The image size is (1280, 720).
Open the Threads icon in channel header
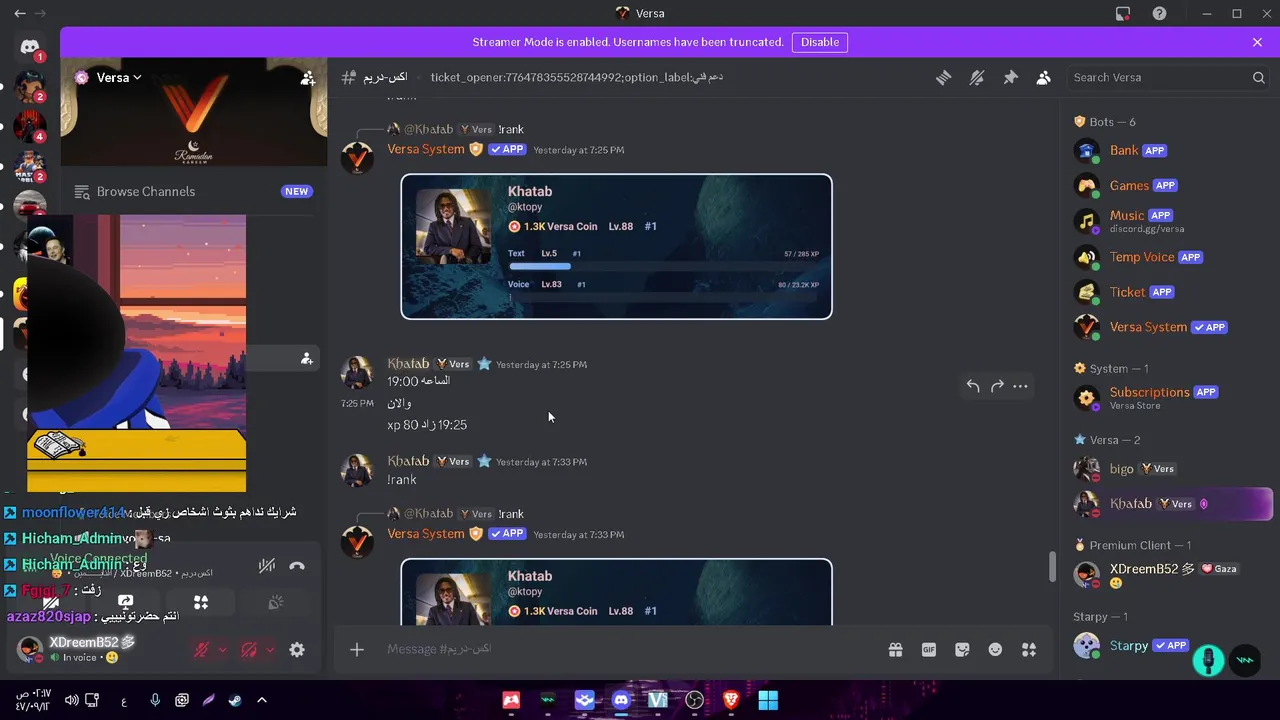[943, 77]
